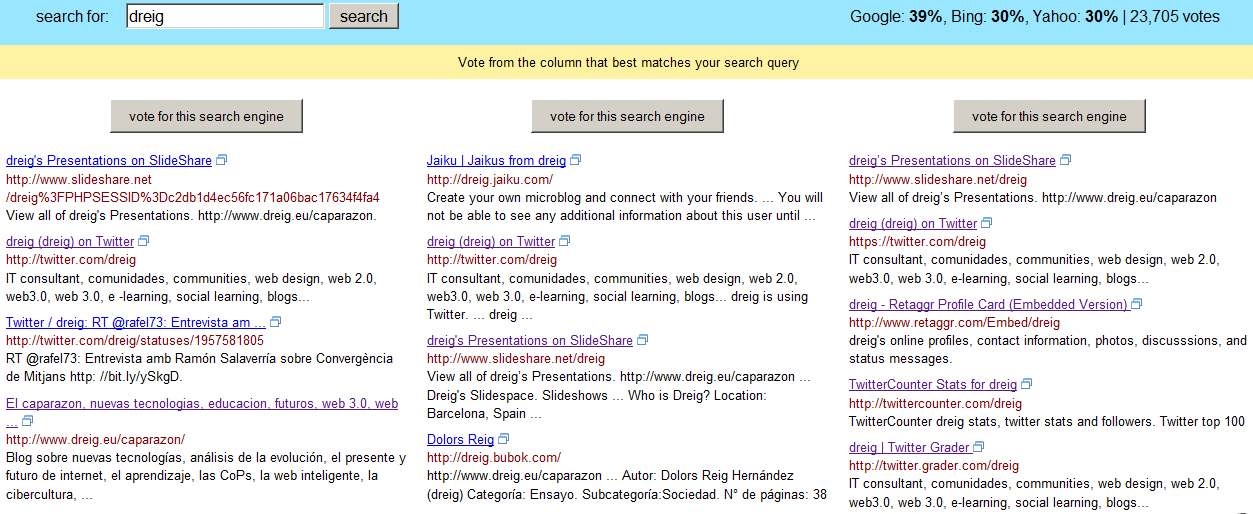Viewport: 1253px width, 514px height.
Task: Click URL http://www.slideshare.net/dreig in middle column
Action: (x=516, y=358)
